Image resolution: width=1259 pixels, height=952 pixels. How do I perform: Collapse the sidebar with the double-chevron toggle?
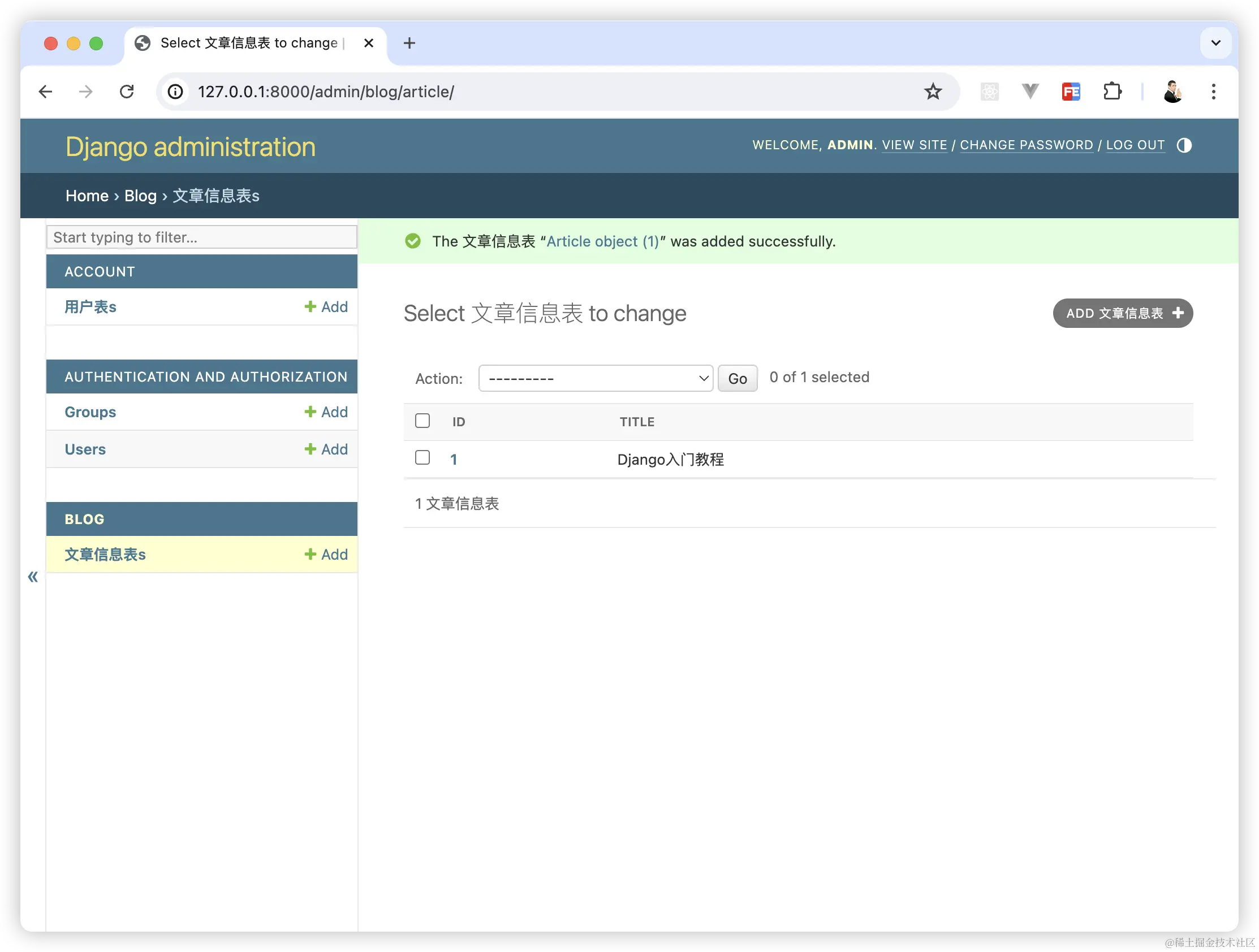click(x=33, y=577)
